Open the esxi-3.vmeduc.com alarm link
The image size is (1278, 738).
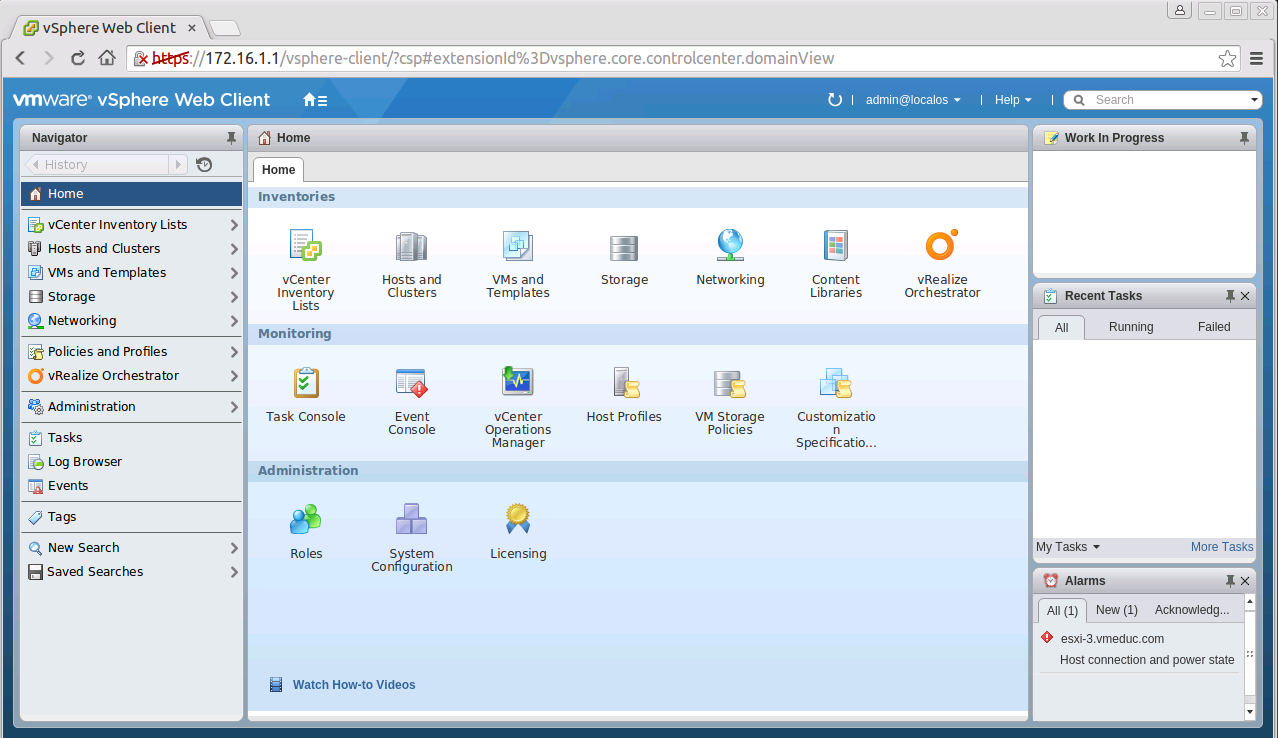(x=1112, y=639)
